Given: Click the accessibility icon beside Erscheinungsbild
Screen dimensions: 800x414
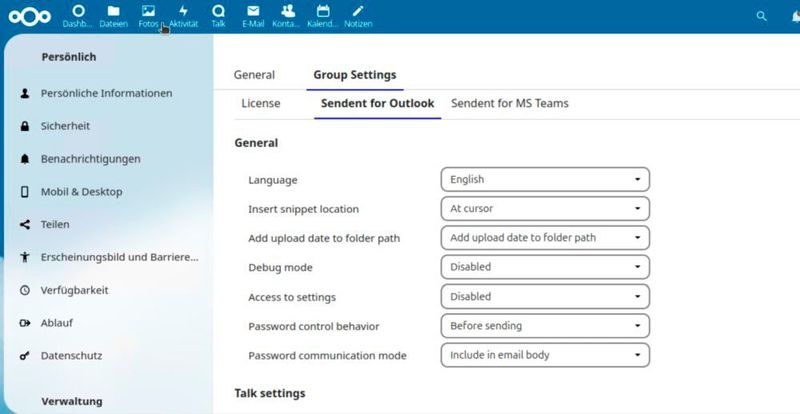Looking at the screenshot, I should click(x=24, y=257).
